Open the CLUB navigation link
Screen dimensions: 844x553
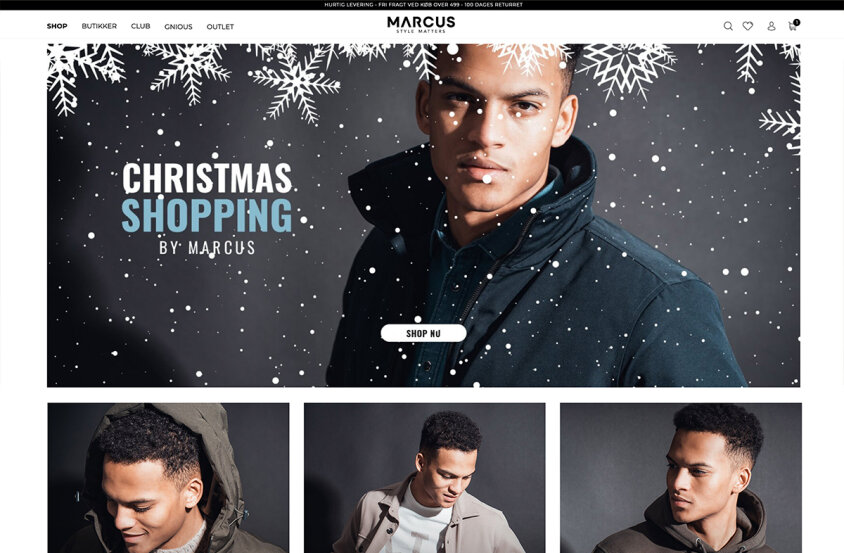click(140, 26)
